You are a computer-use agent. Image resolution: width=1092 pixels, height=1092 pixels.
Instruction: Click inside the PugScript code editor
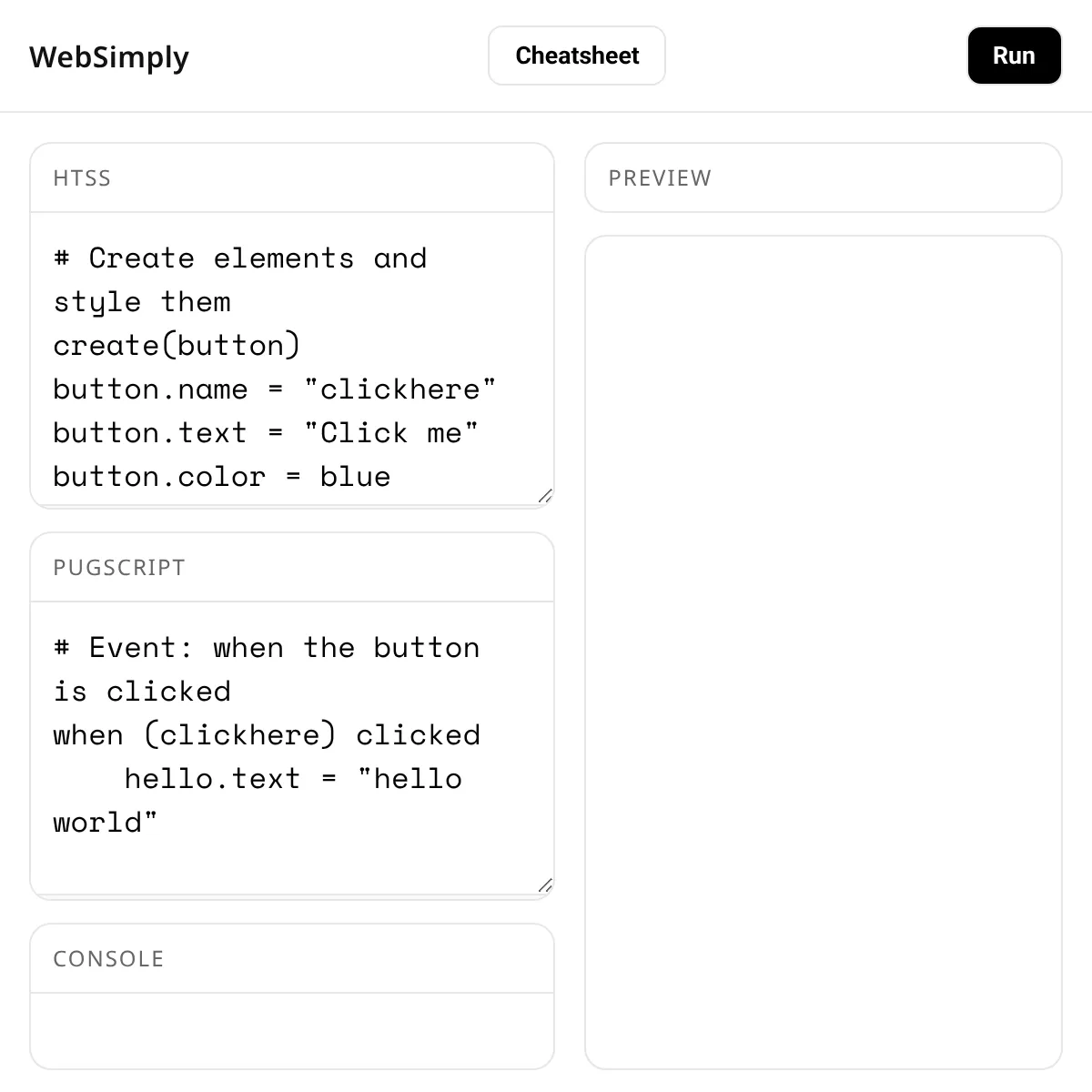(292, 748)
